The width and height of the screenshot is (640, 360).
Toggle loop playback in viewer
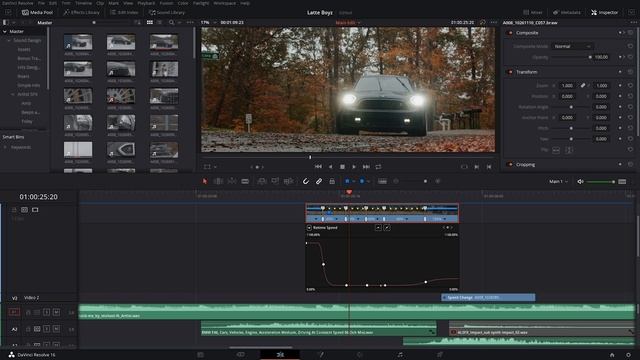point(378,167)
